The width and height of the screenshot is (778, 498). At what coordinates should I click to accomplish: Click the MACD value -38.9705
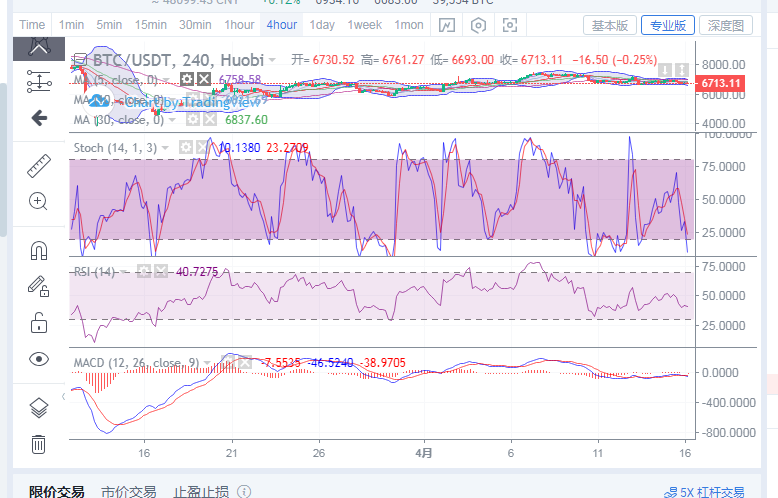coord(384,363)
